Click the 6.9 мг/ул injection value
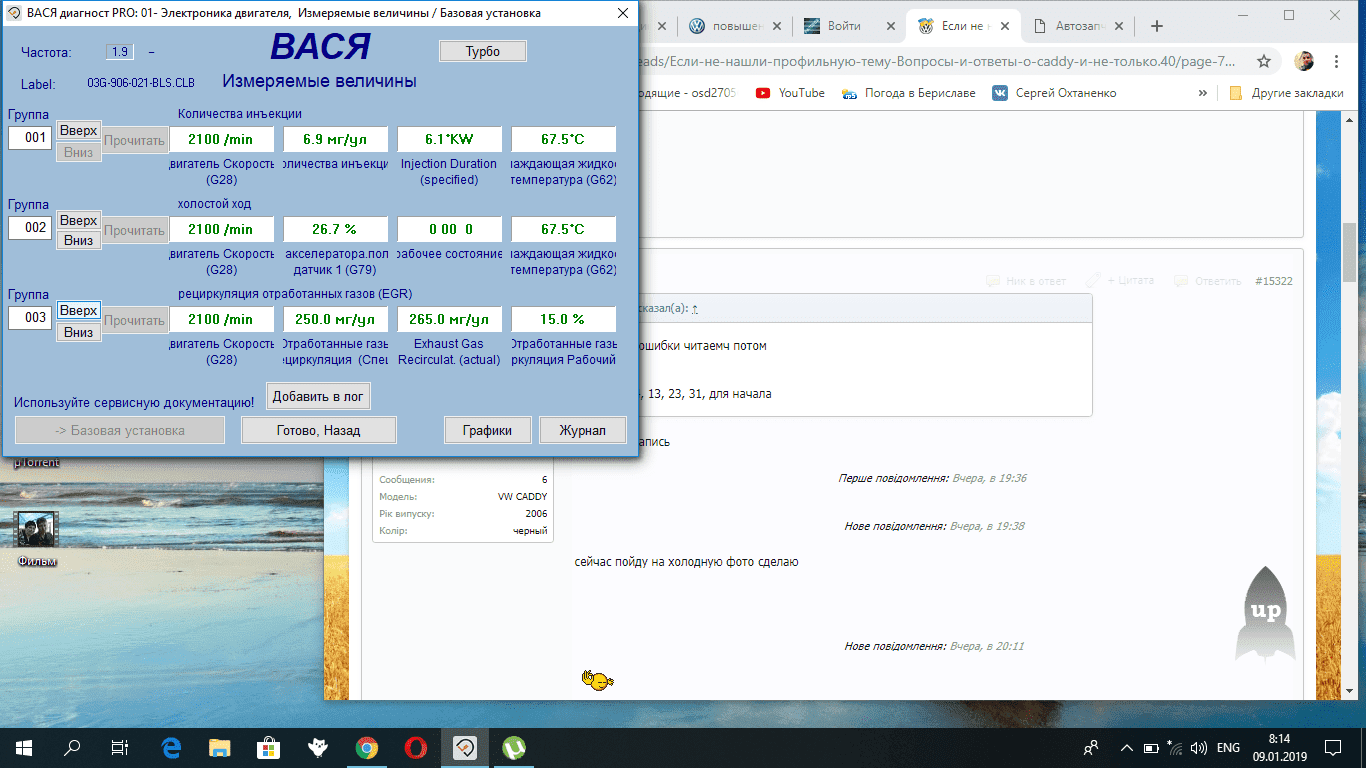Screen dimensions: 1366x768 coord(335,139)
